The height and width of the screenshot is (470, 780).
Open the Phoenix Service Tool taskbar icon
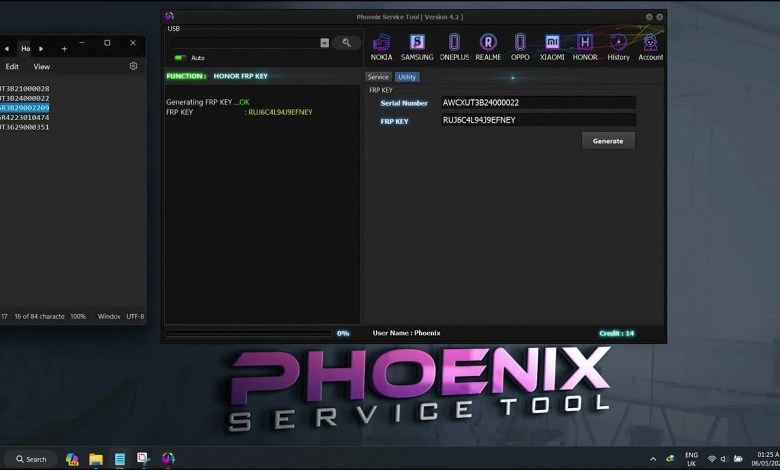[168, 459]
